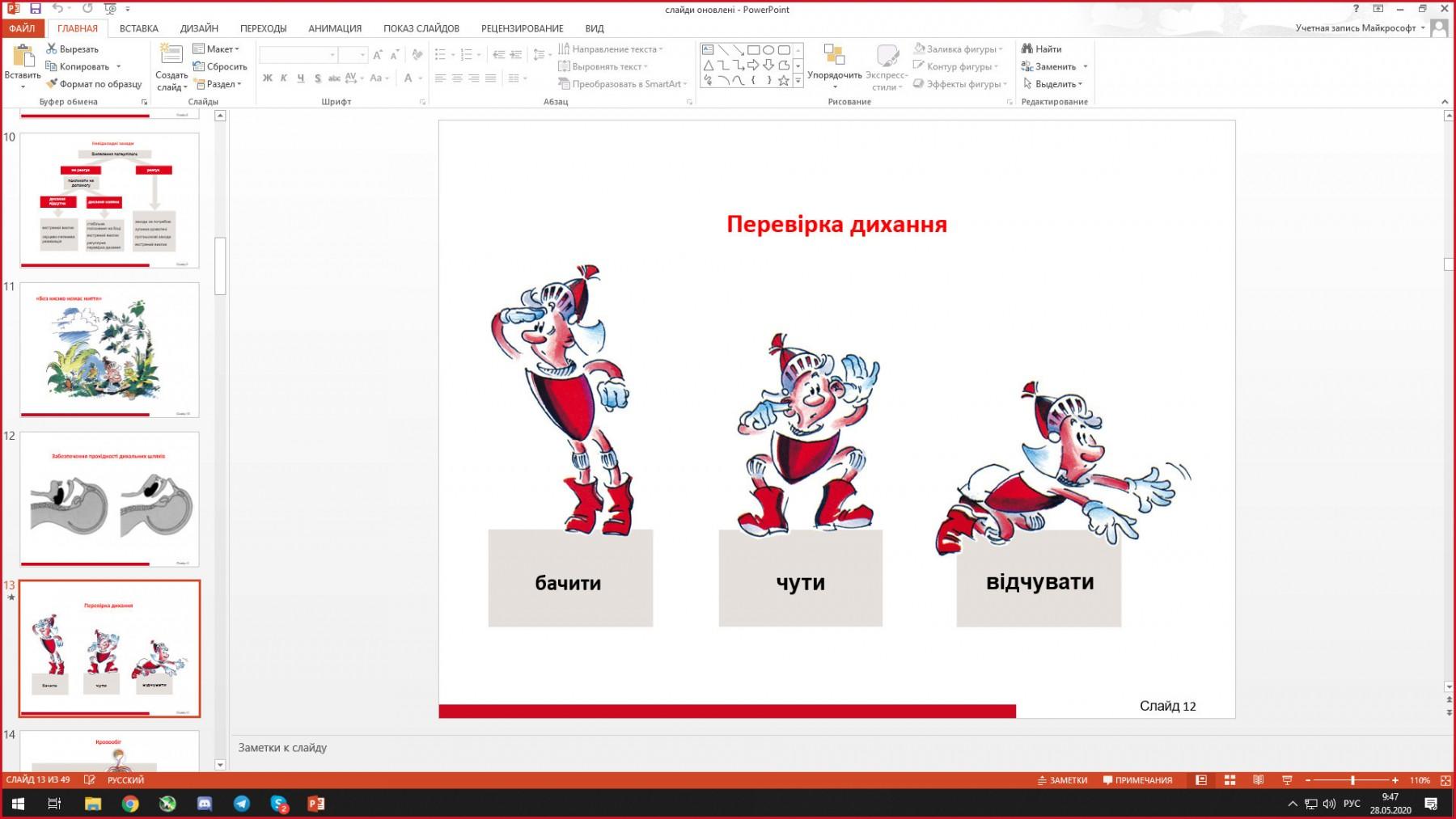Open the Раздел section dropdown
The image size is (1456, 819).
218,84
